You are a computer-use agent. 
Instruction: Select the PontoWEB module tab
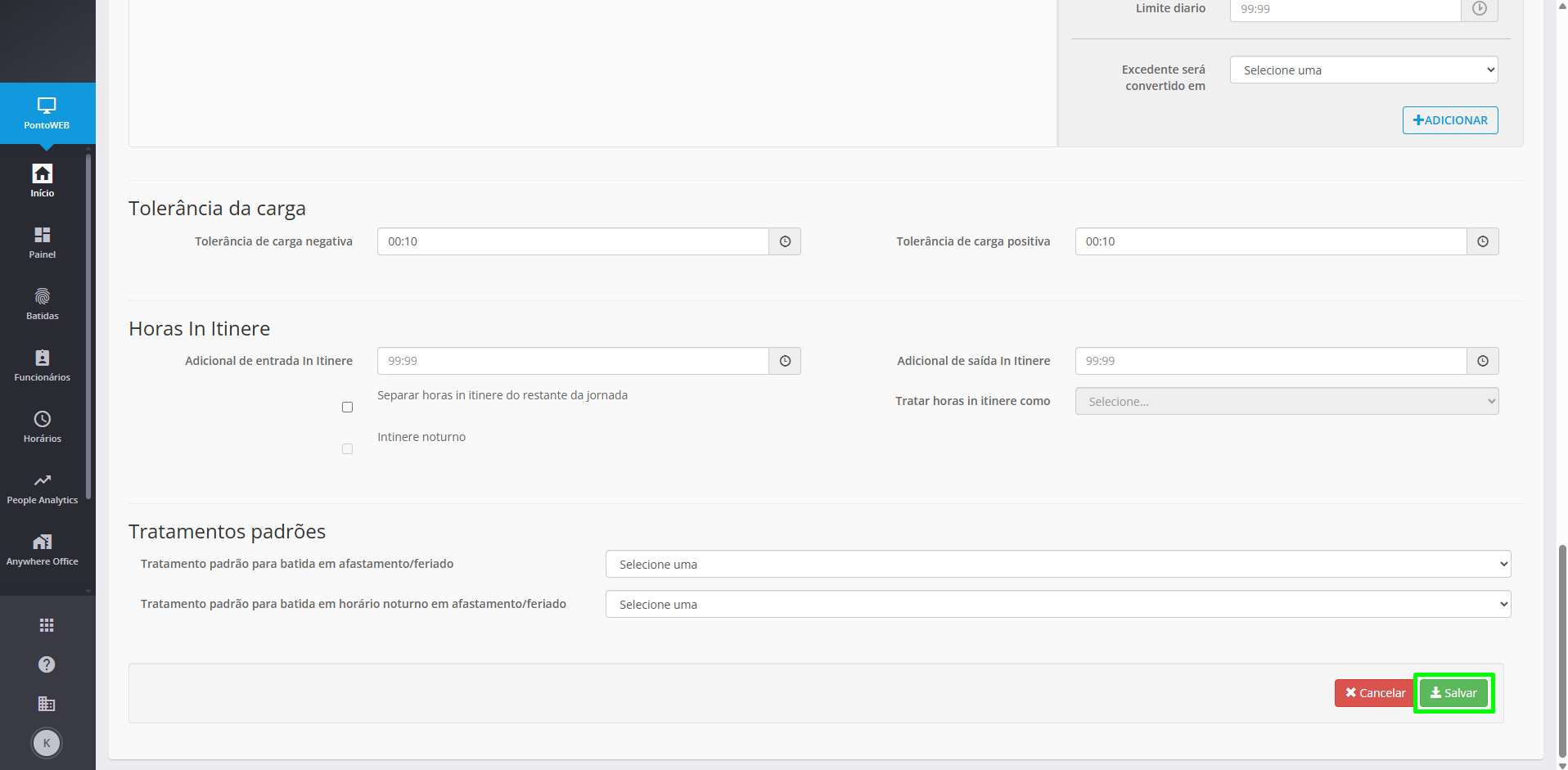[x=47, y=113]
